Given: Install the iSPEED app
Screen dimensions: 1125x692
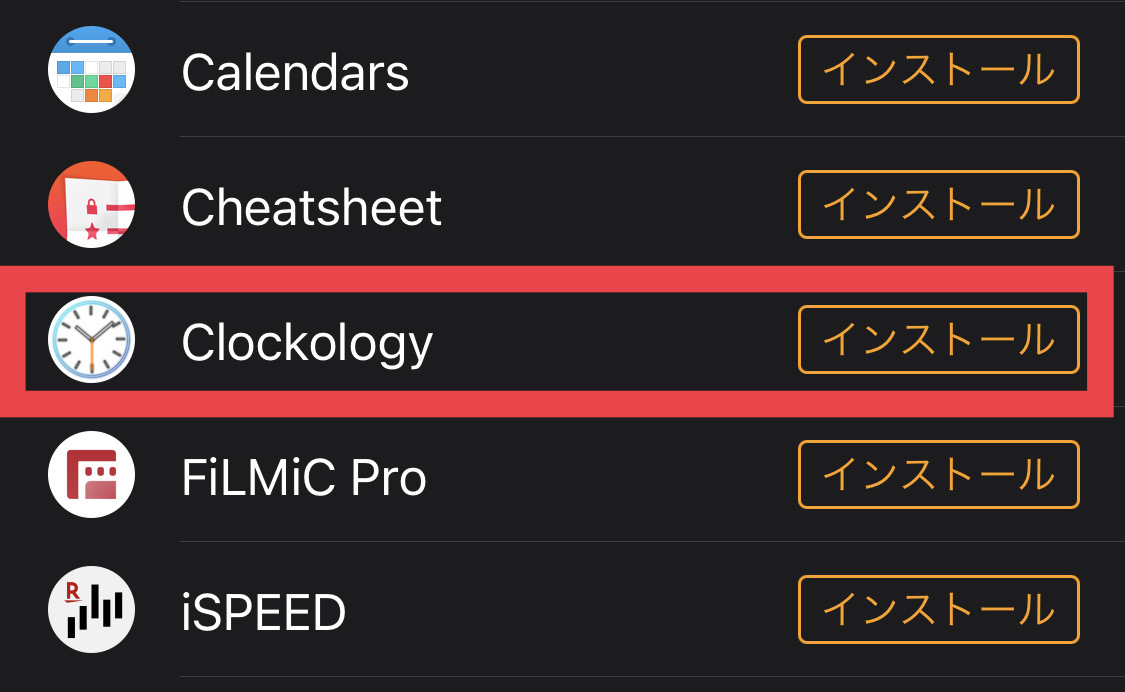Looking at the screenshot, I should pyautogui.click(x=938, y=610).
